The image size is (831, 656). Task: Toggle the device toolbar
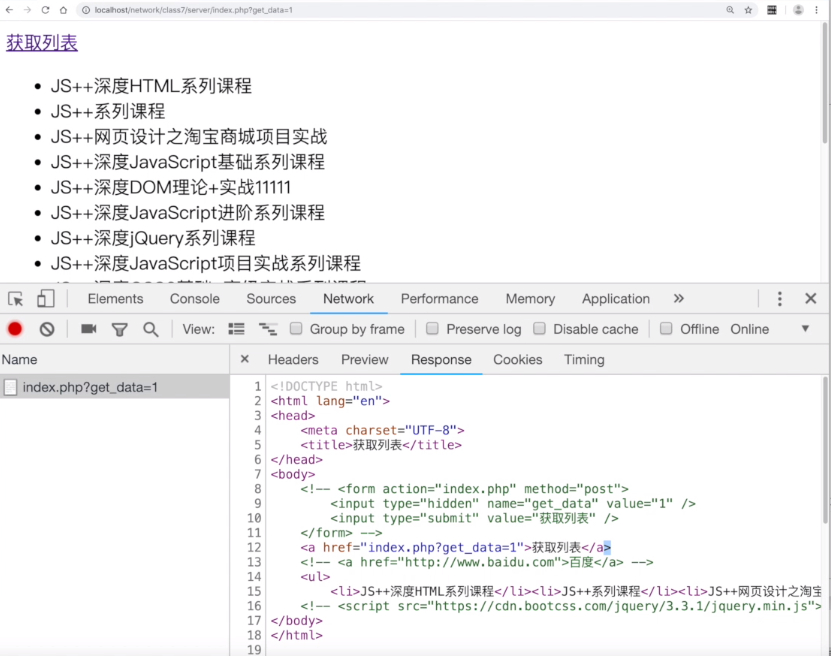46,299
